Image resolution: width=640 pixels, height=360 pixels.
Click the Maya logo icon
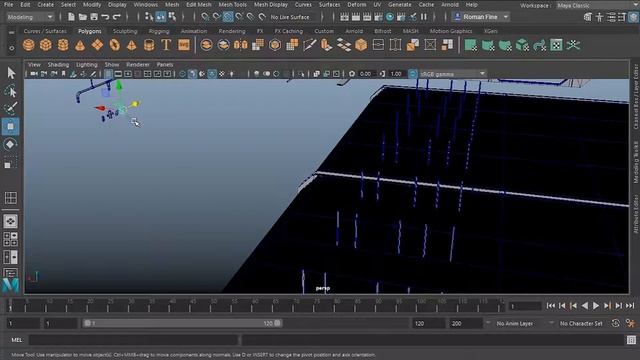pos(11,284)
